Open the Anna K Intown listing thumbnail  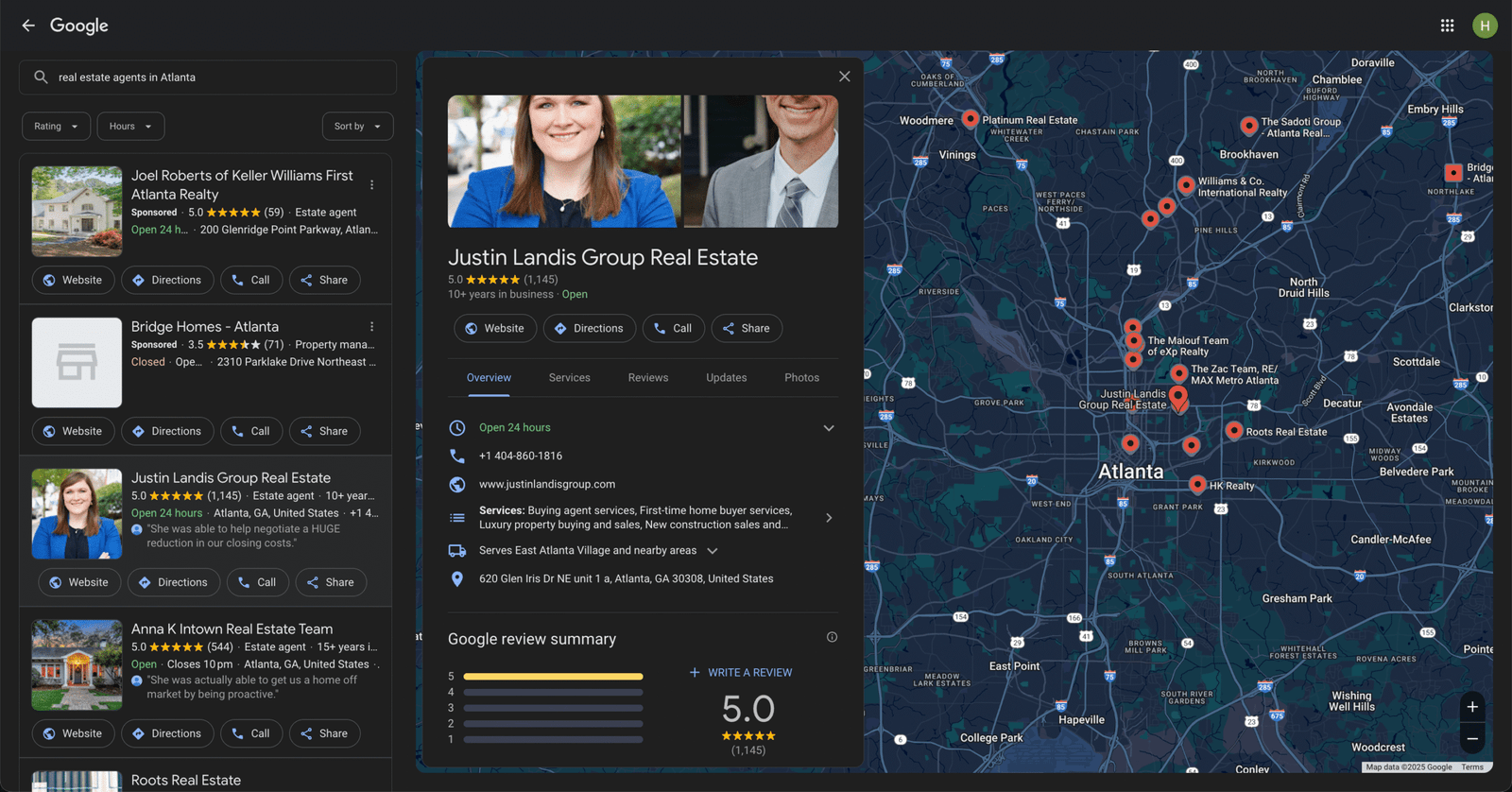77,665
